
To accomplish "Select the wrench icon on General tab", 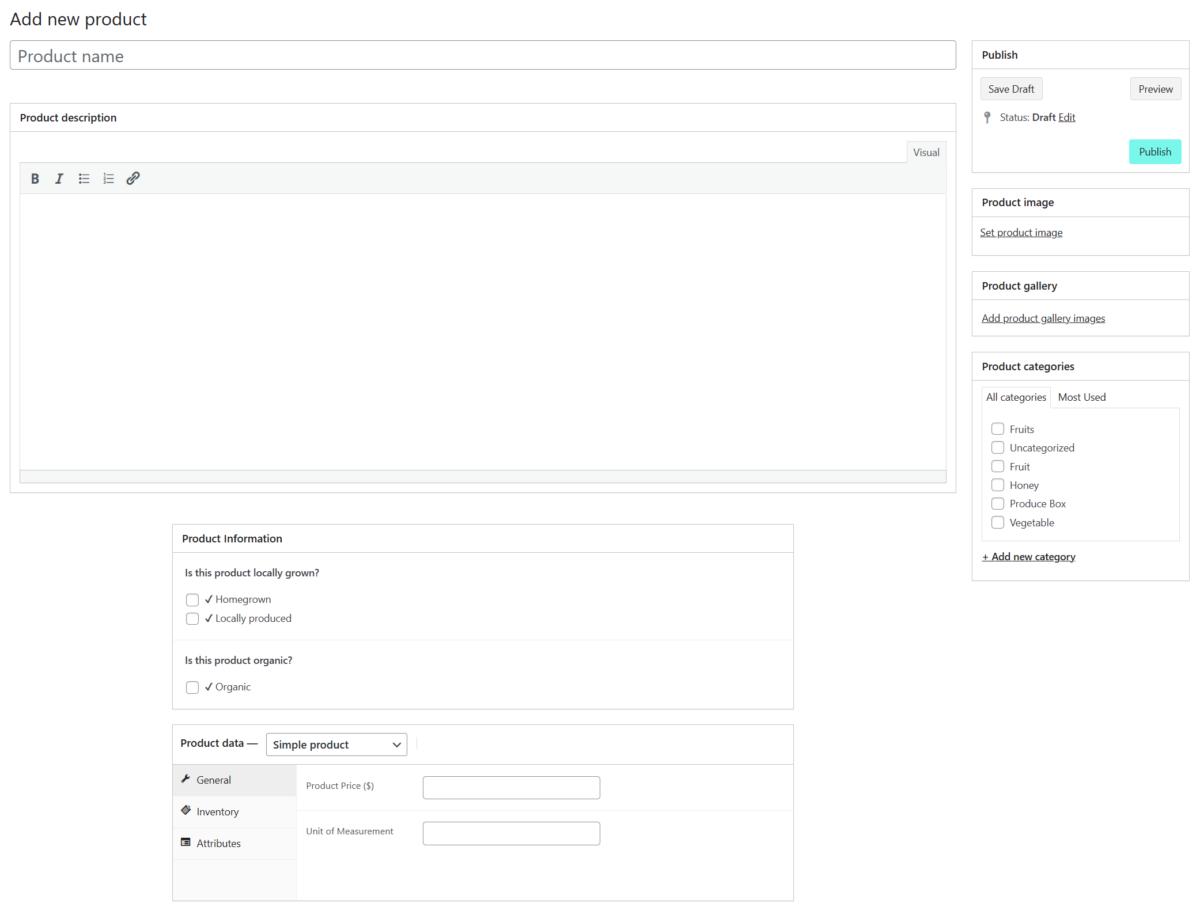I will tap(187, 779).
